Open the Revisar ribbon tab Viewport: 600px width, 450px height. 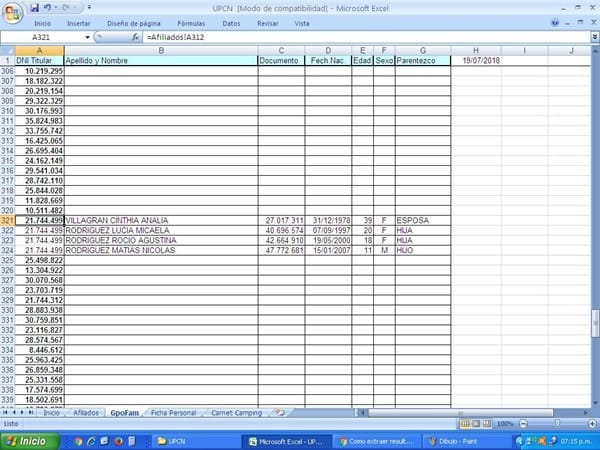coord(267,23)
